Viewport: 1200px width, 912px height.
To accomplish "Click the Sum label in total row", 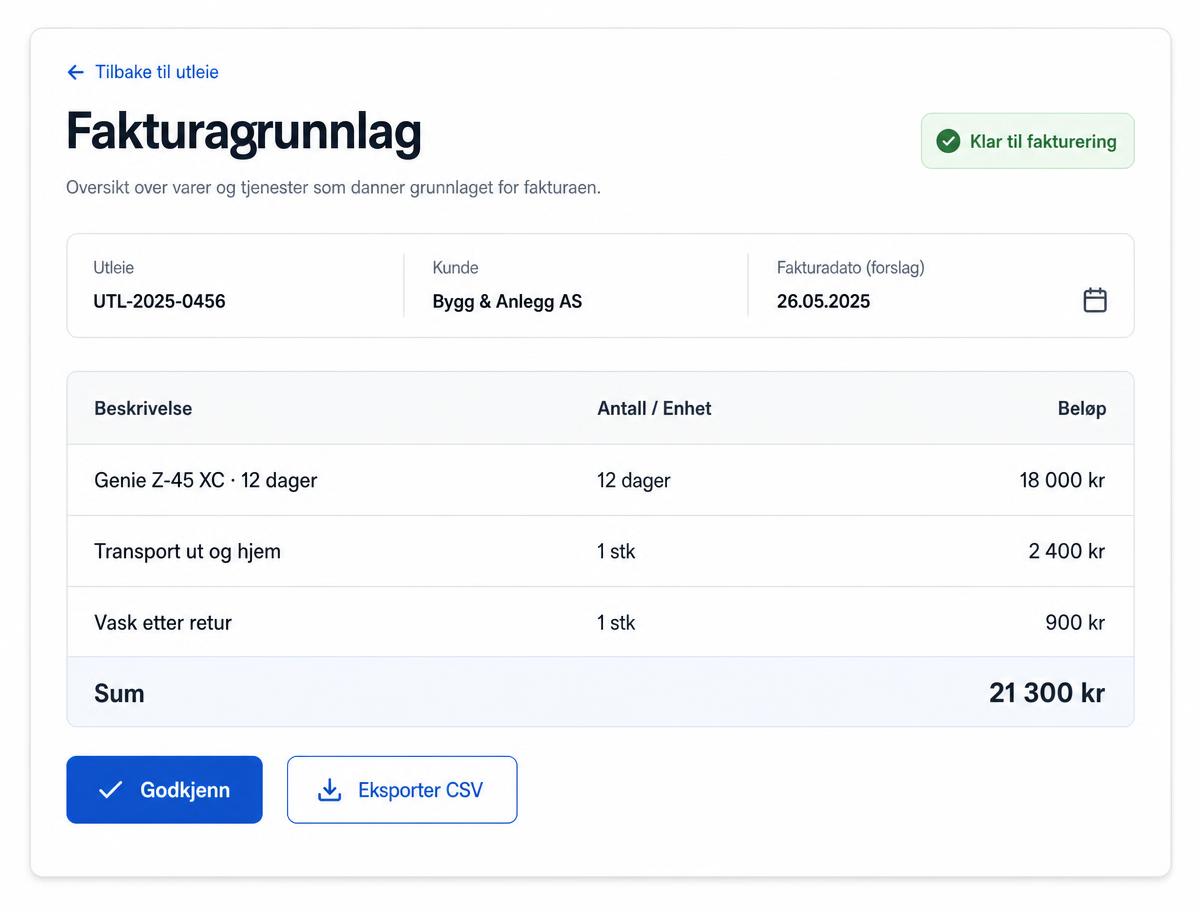I will point(119,693).
